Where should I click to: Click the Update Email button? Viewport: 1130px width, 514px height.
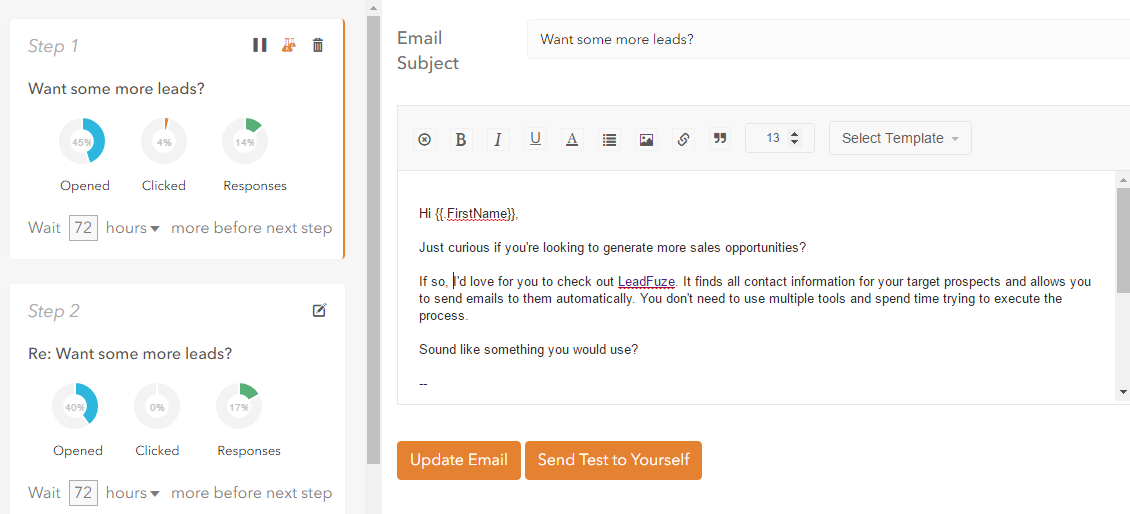[x=458, y=460]
